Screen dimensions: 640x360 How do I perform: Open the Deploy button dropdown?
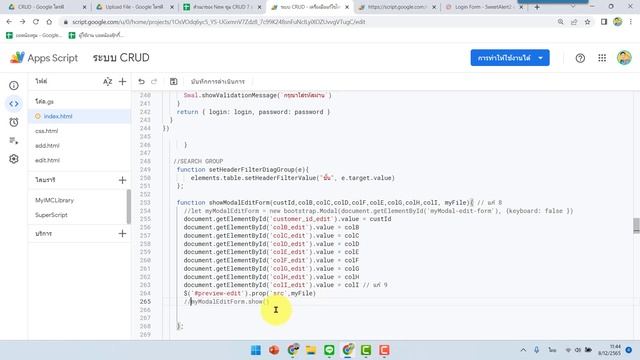point(510,58)
